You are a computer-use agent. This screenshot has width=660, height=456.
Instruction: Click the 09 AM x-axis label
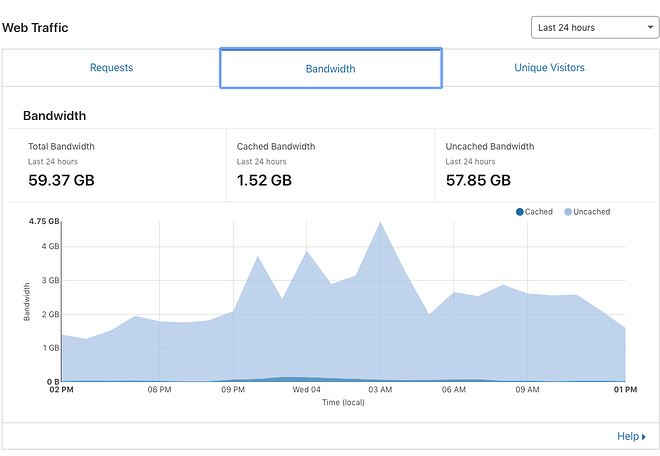click(527, 389)
